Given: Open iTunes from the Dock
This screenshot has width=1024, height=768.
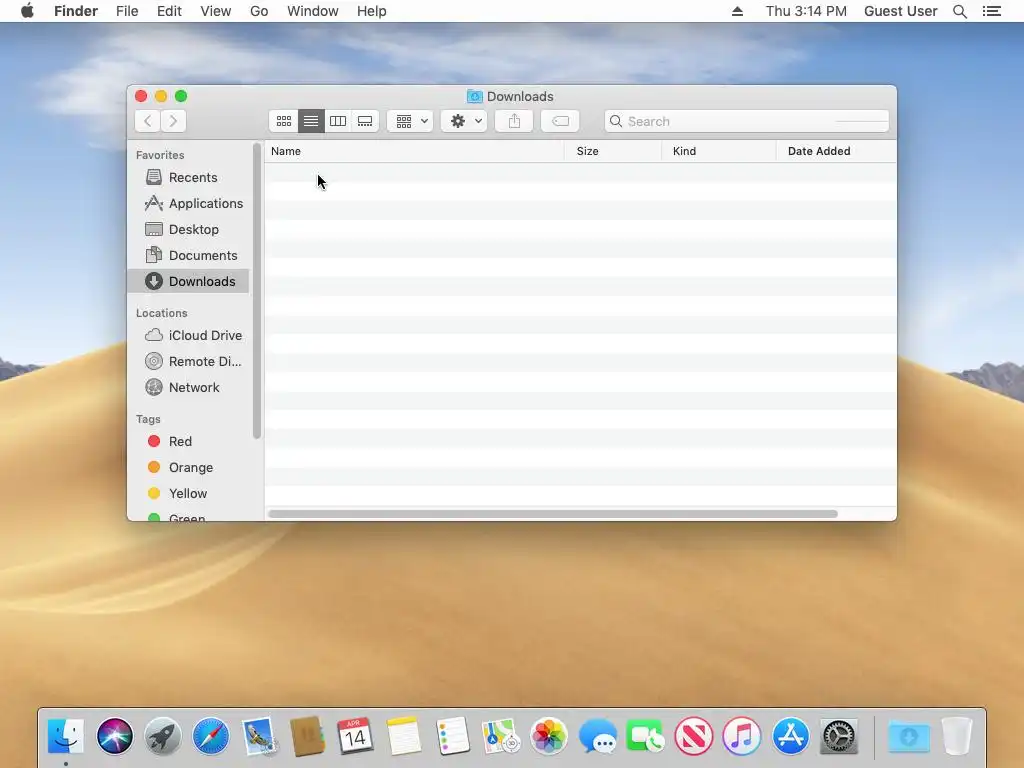Looking at the screenshot, I should click(x=742, y=736).
